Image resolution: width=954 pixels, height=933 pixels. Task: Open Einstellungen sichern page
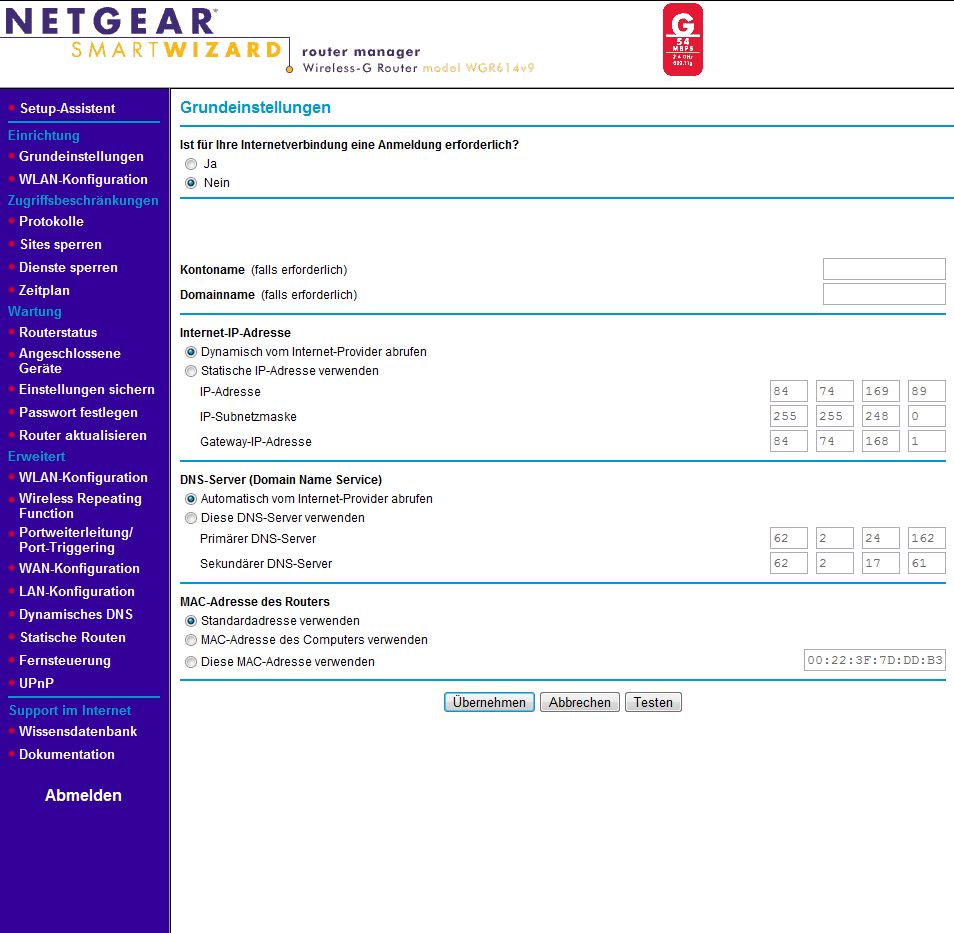point(86,390)
